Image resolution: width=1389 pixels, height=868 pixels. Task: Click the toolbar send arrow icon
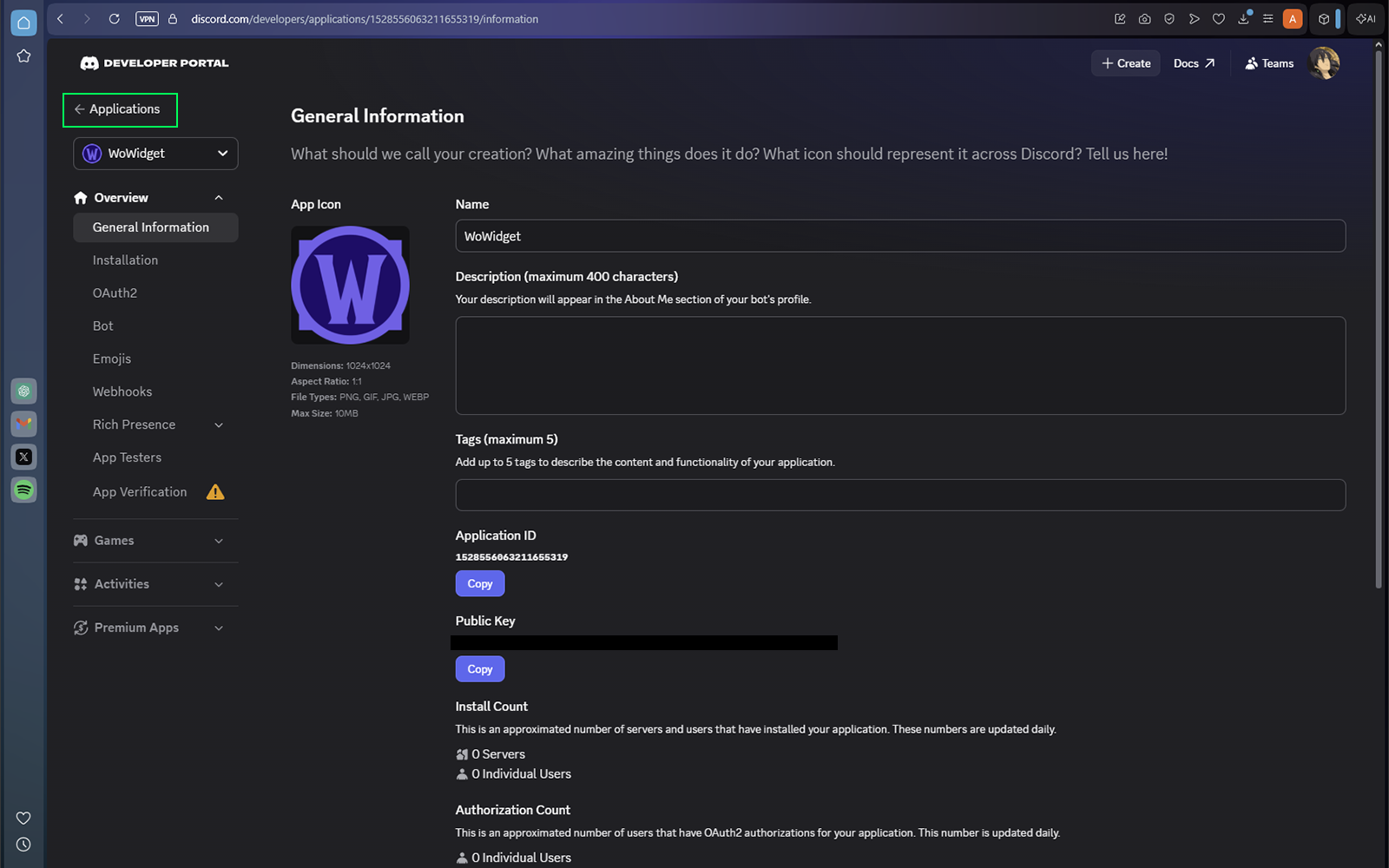point(1194,19)
